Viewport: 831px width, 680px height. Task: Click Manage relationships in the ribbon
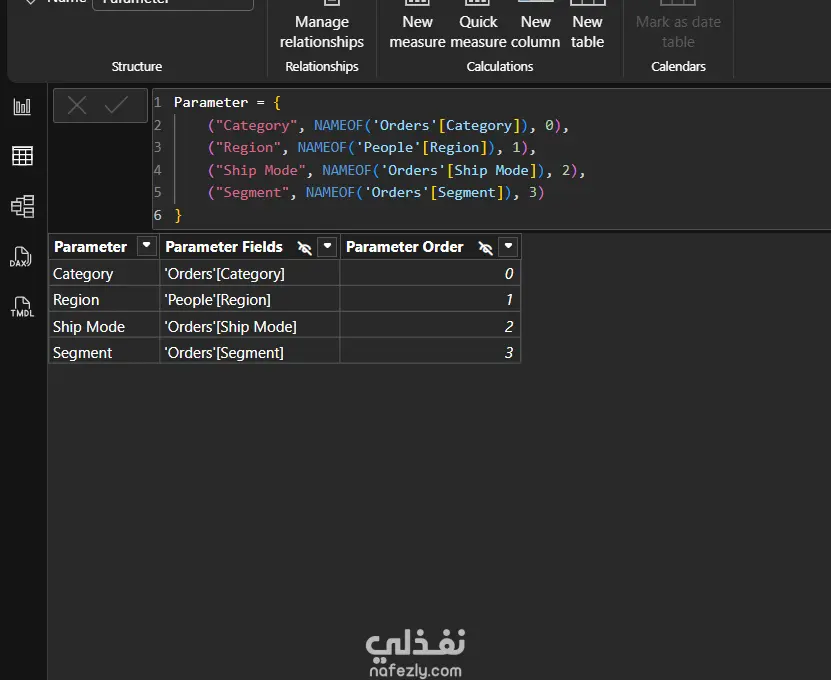point(322,27)
